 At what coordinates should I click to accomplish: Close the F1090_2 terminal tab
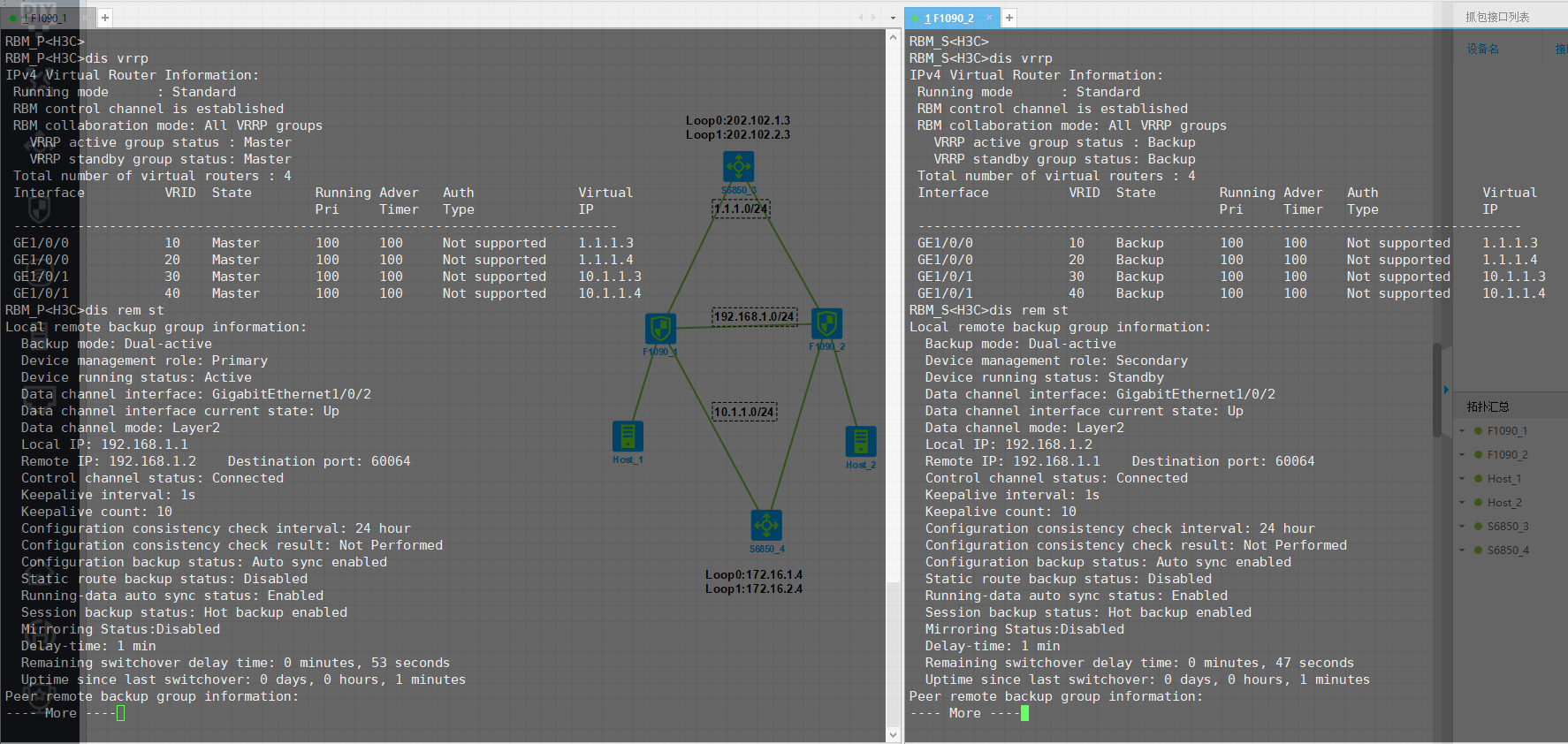(x=989, y=18)
